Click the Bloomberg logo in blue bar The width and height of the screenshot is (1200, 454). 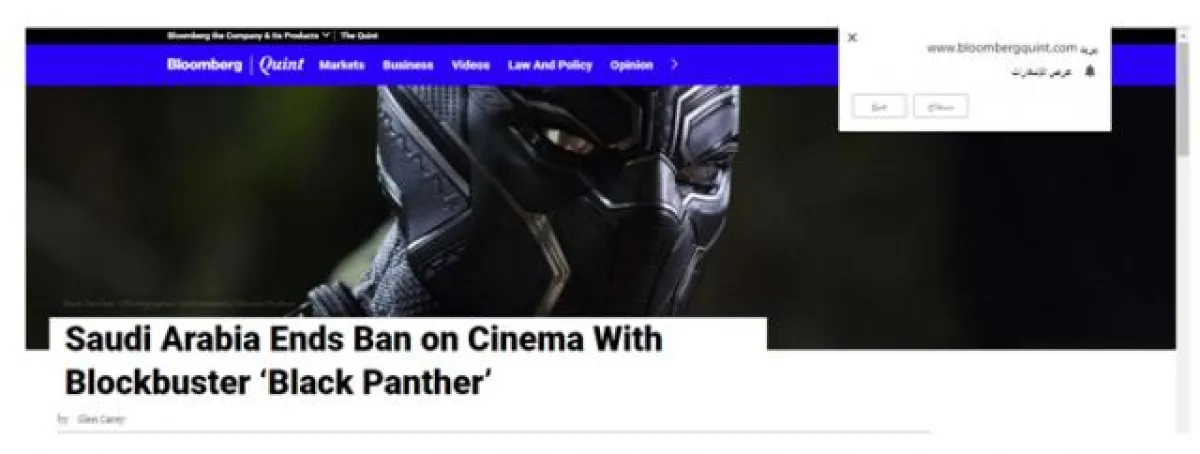click(x=204, y=65)
